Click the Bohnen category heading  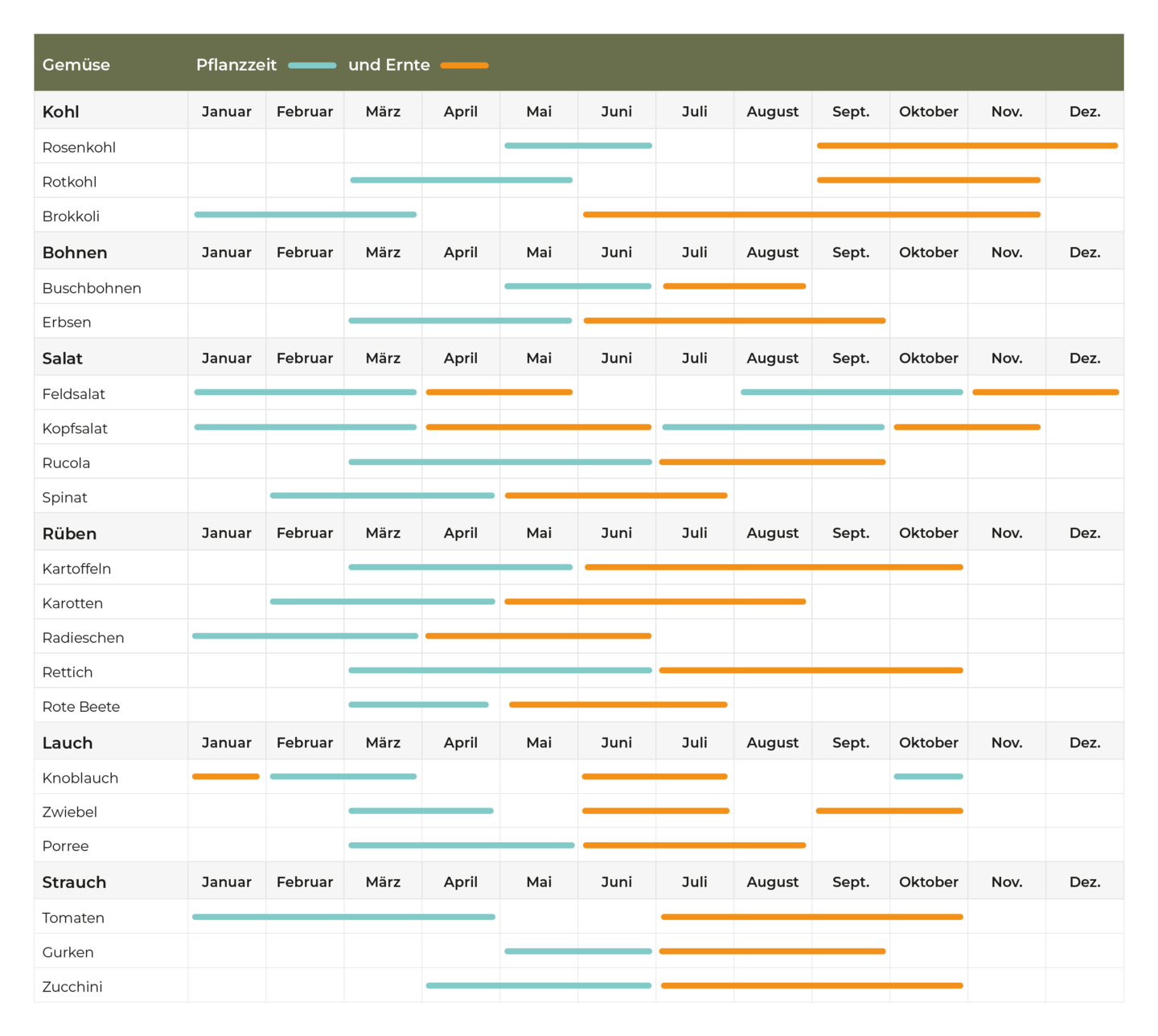pos(75,253)
